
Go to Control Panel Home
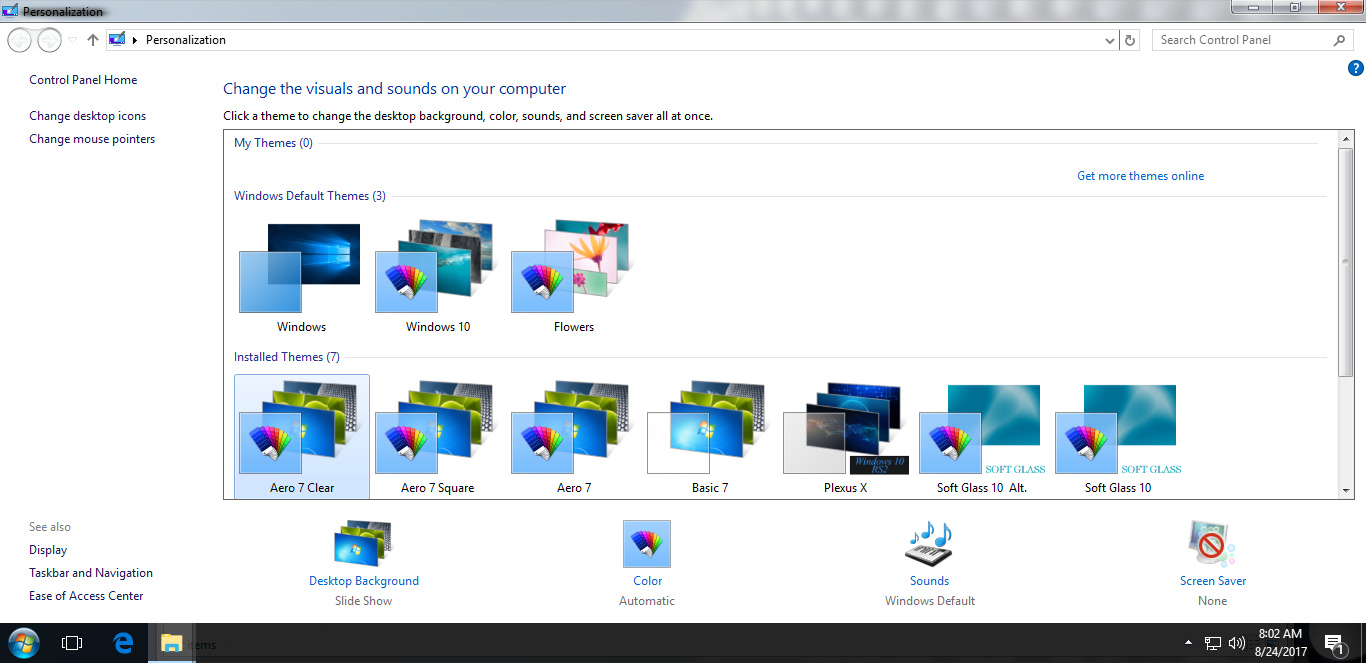83,80
